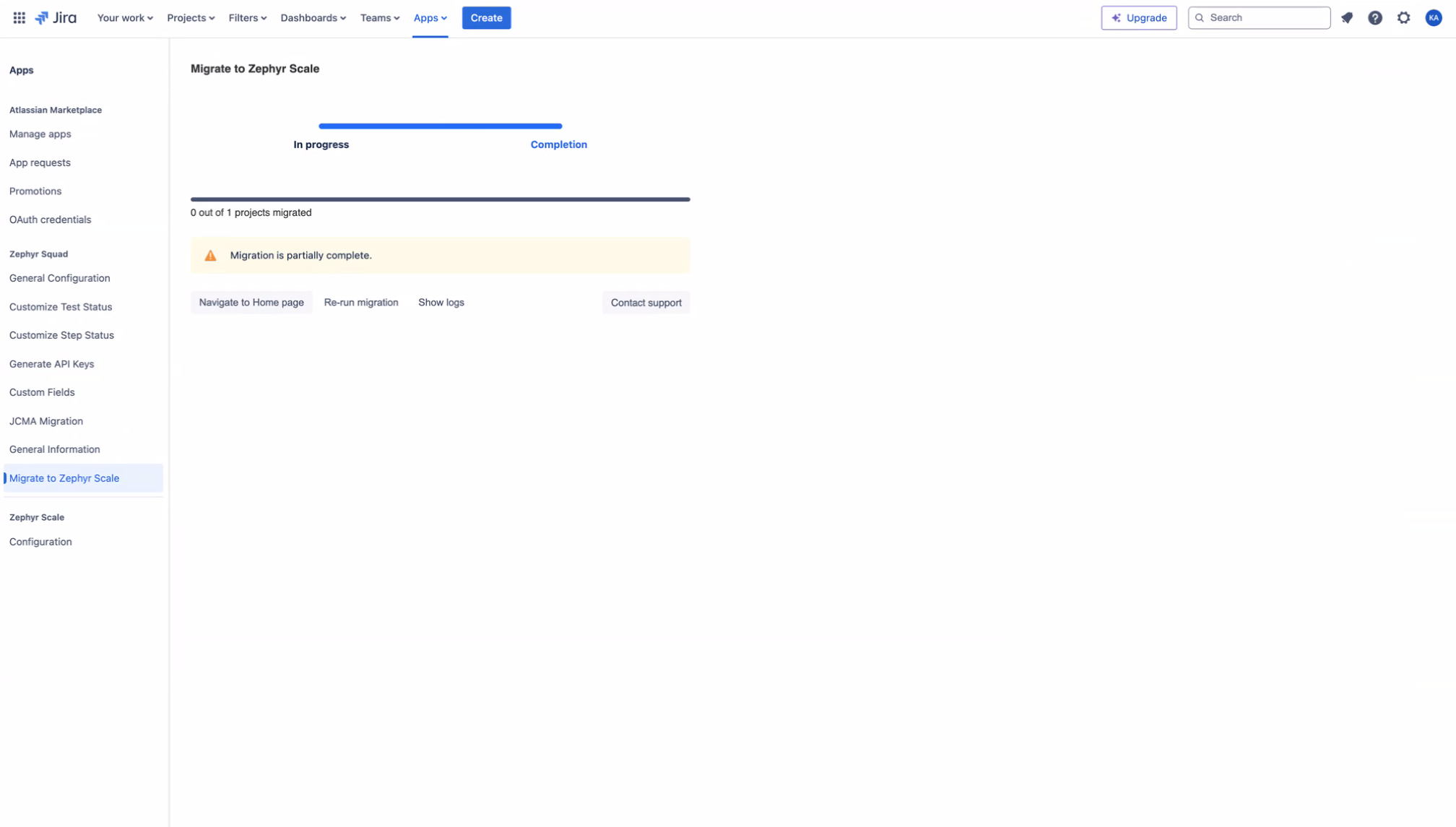This screenshot has width=1456, height=827.
Task: Open the KA profile avatar
Action: pos(1434,18)
